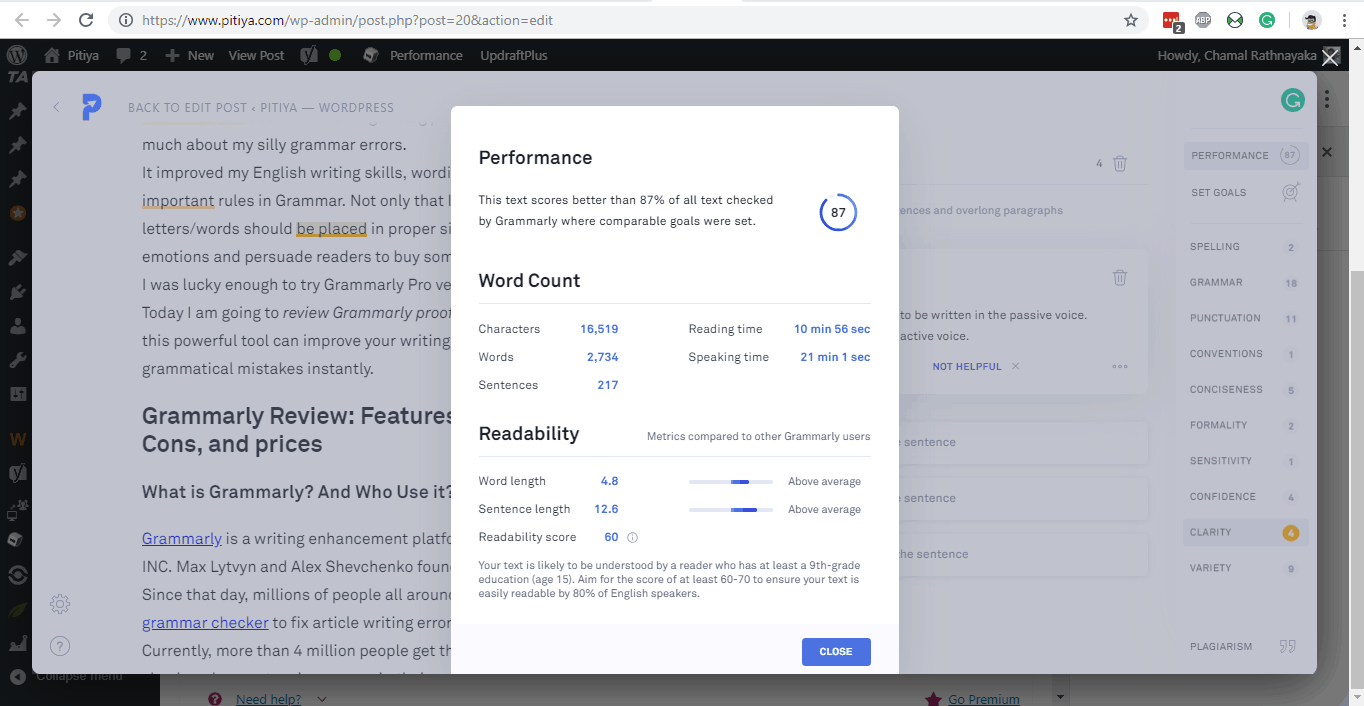Click the Sentences count value 217
1364x706 pixels.
click(x=608, y=385)
